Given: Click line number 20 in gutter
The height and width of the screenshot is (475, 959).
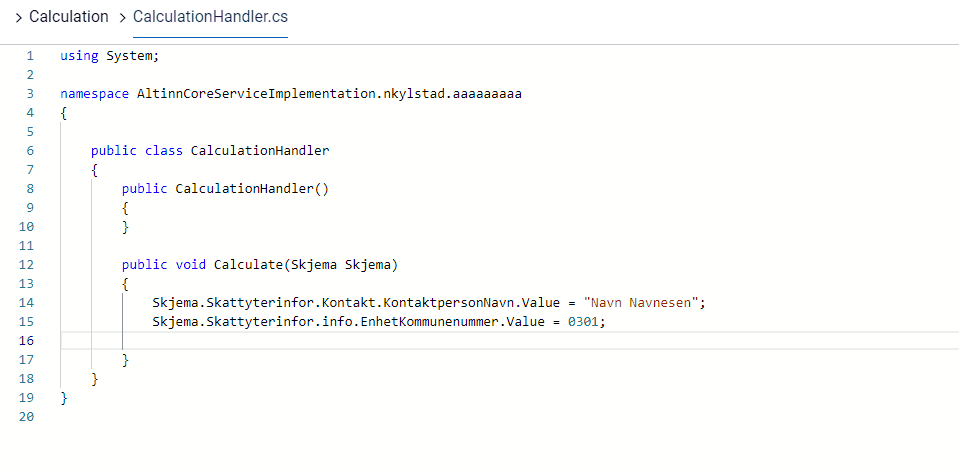Looking at the screenshot, I should [x=27, y=416].
